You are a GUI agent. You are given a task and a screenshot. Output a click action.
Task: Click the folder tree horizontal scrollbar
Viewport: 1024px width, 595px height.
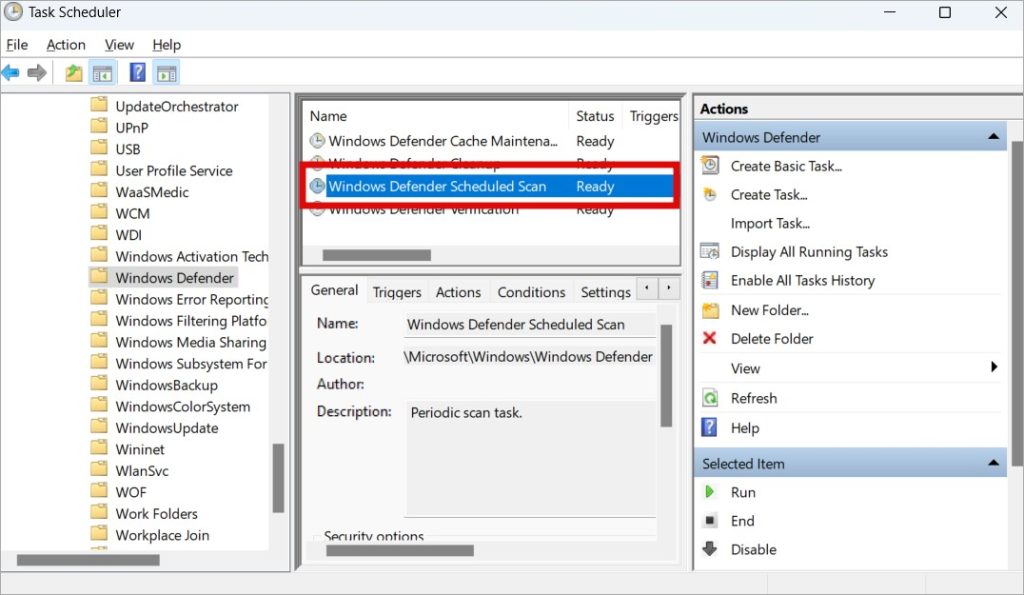[88, 560]
